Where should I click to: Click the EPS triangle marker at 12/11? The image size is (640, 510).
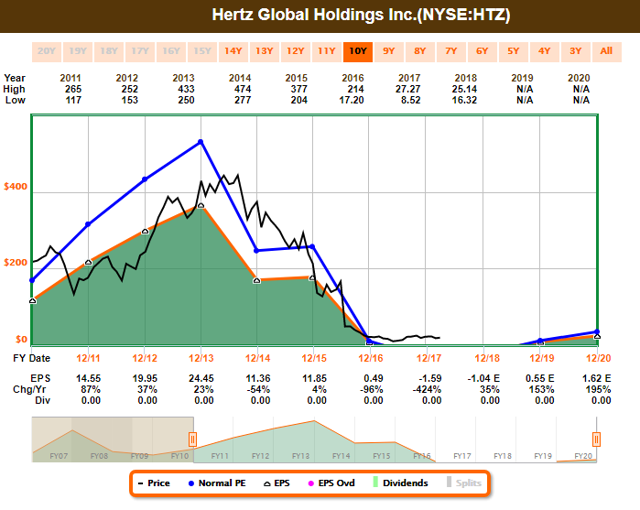[88, 262]
